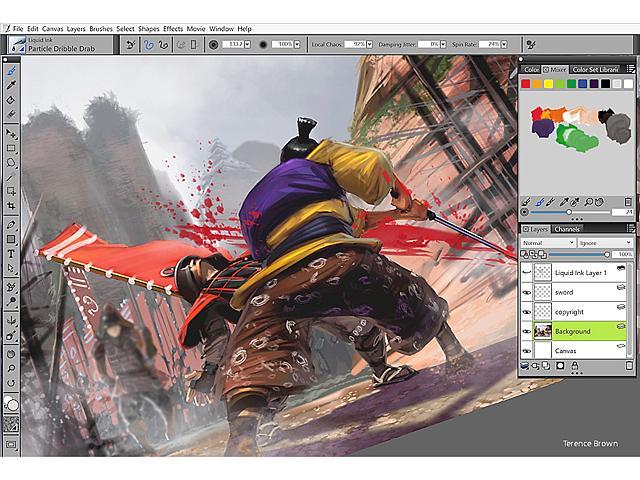The height and width of the screenshot is (480, 640).
Task: Select the Pen tool
Action: tap(11, 224)
